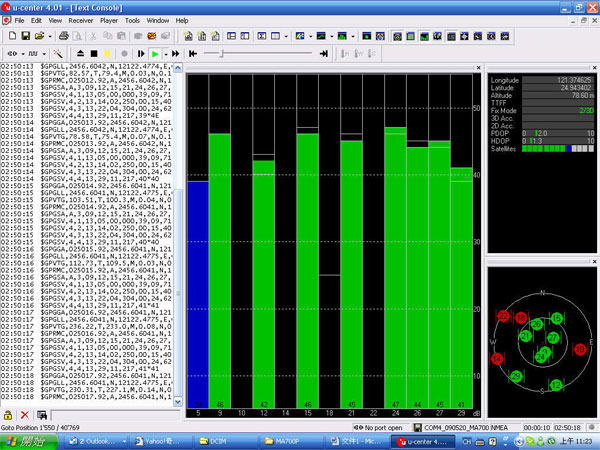Screen dimensions: 600x450
Task: Click red satellite 22 in sky view
Action: (504, 316)
